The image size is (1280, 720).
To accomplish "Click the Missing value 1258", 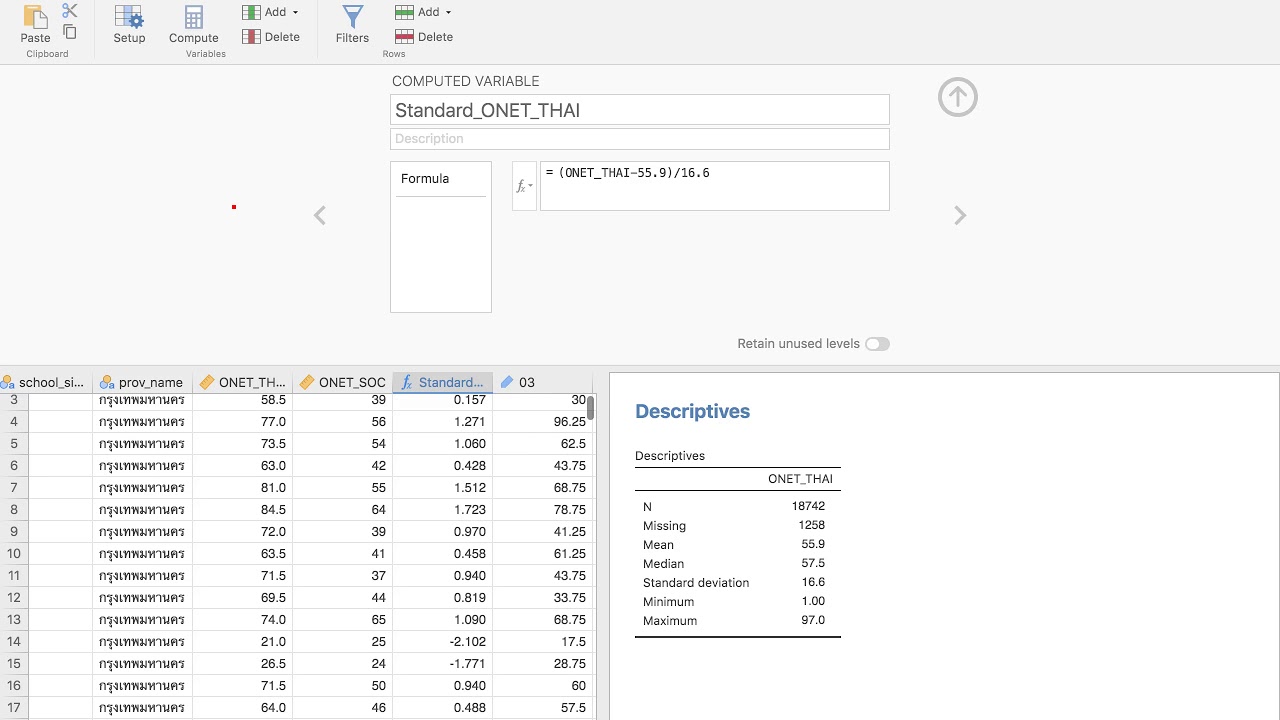I will [811, 525].
